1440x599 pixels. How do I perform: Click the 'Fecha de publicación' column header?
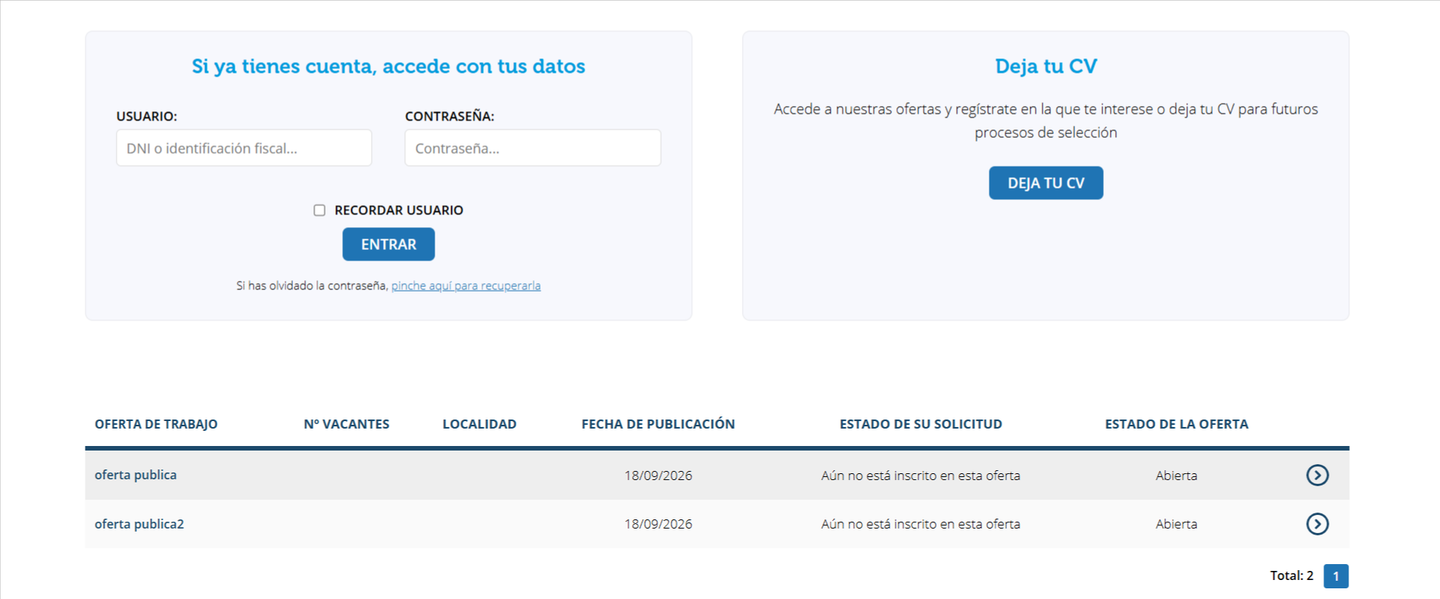point(658,424)
